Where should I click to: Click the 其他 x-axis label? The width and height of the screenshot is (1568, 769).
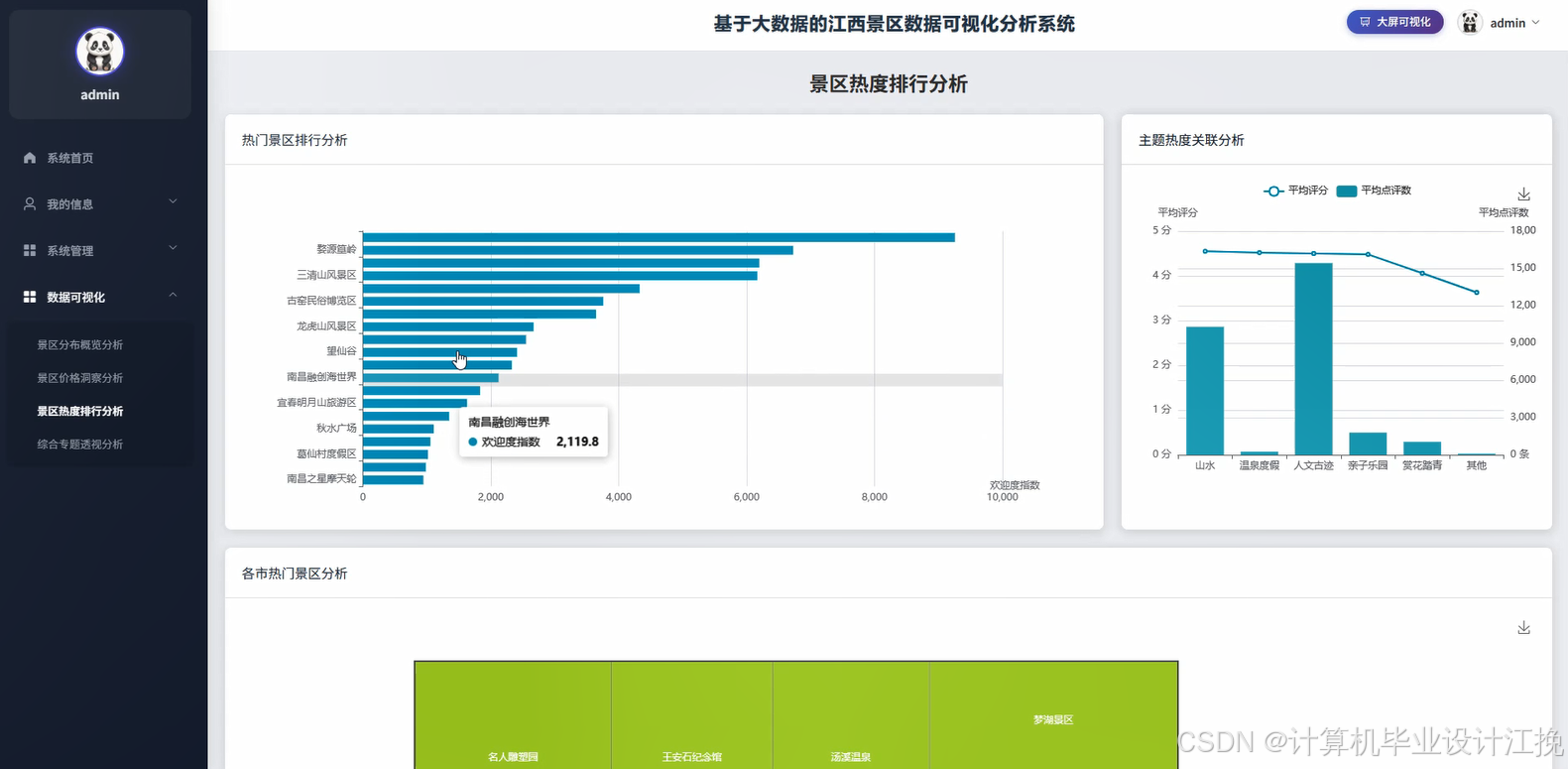click(x=1477, y=465)
